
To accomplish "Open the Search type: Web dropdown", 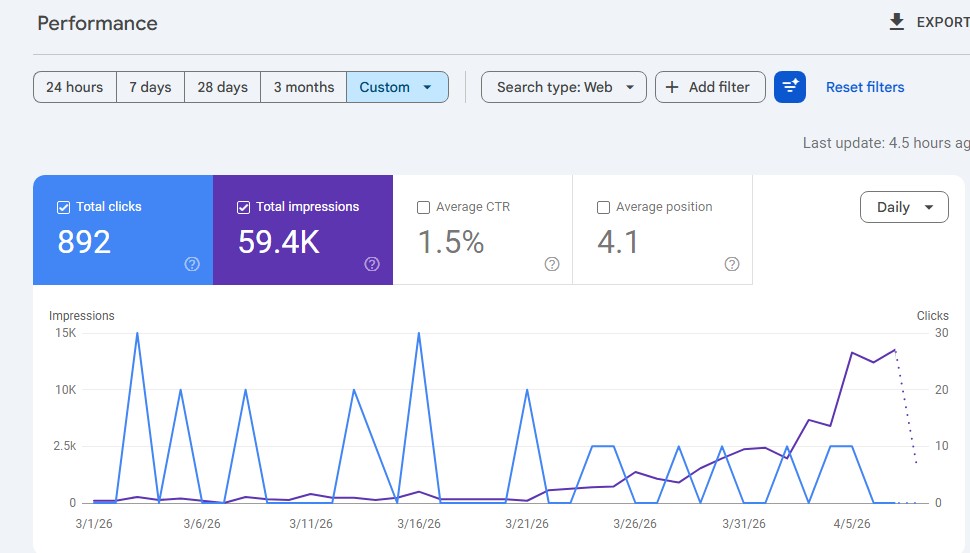I will point(564,87).
